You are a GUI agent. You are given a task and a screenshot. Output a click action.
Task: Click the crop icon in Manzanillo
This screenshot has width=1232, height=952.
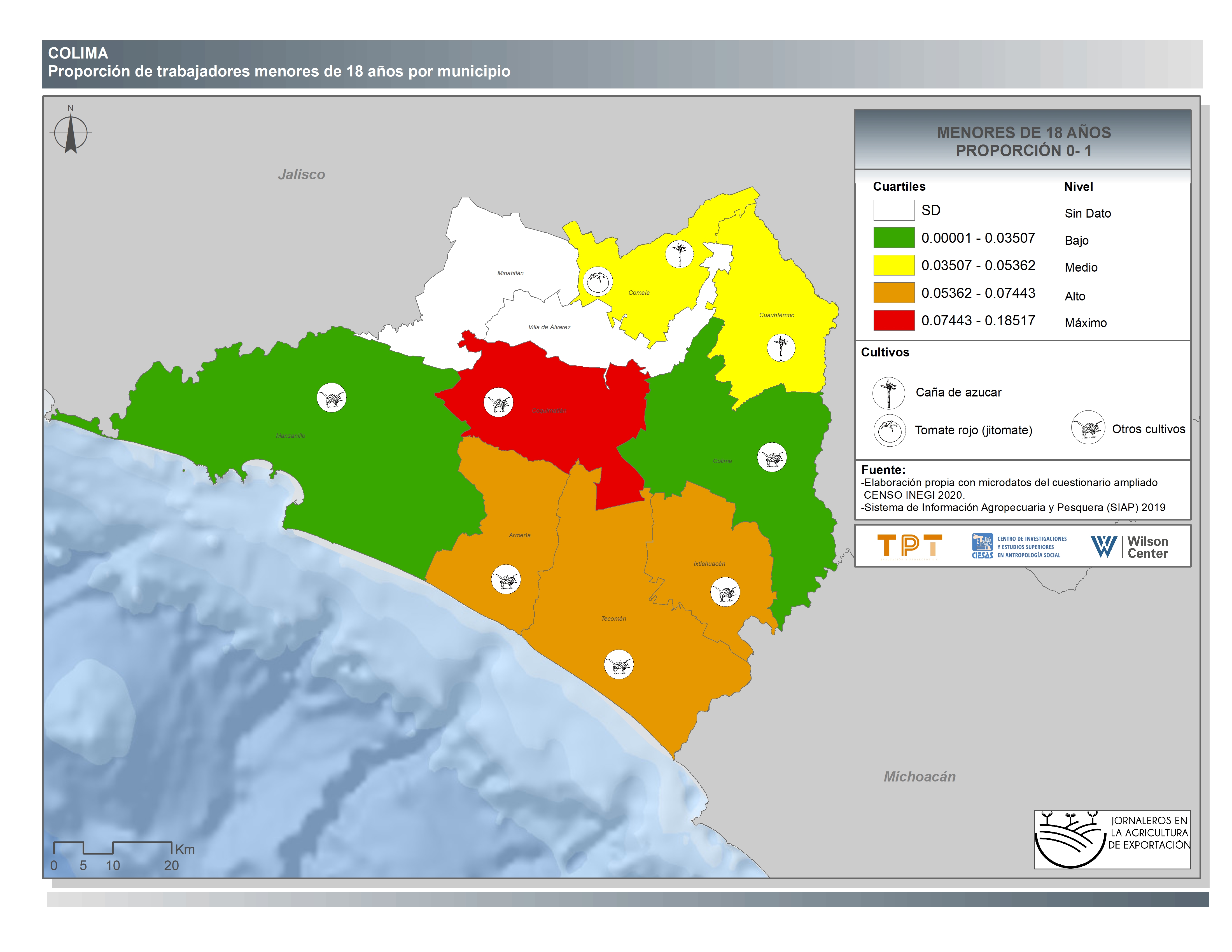[331, 398]
